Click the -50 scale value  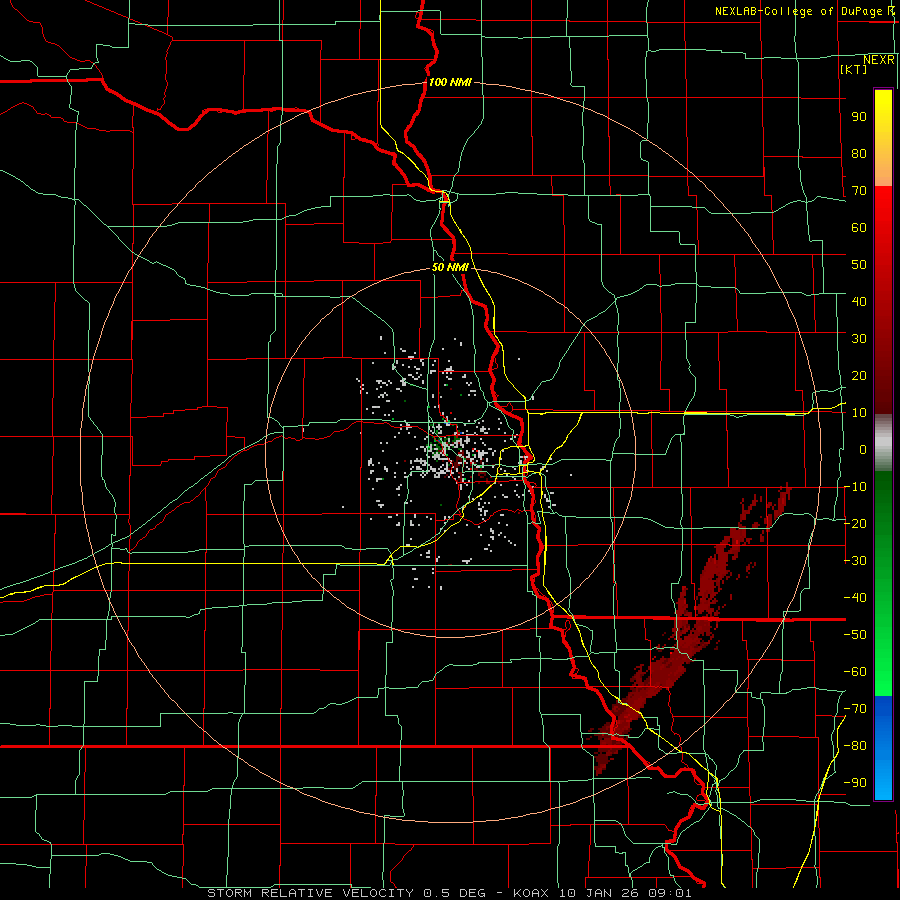(x=855, y=635)
